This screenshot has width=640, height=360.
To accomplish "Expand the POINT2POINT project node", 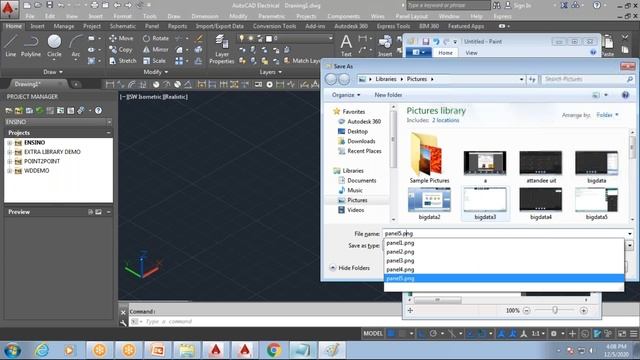I will pyautogui.click(x=9, y=162).
